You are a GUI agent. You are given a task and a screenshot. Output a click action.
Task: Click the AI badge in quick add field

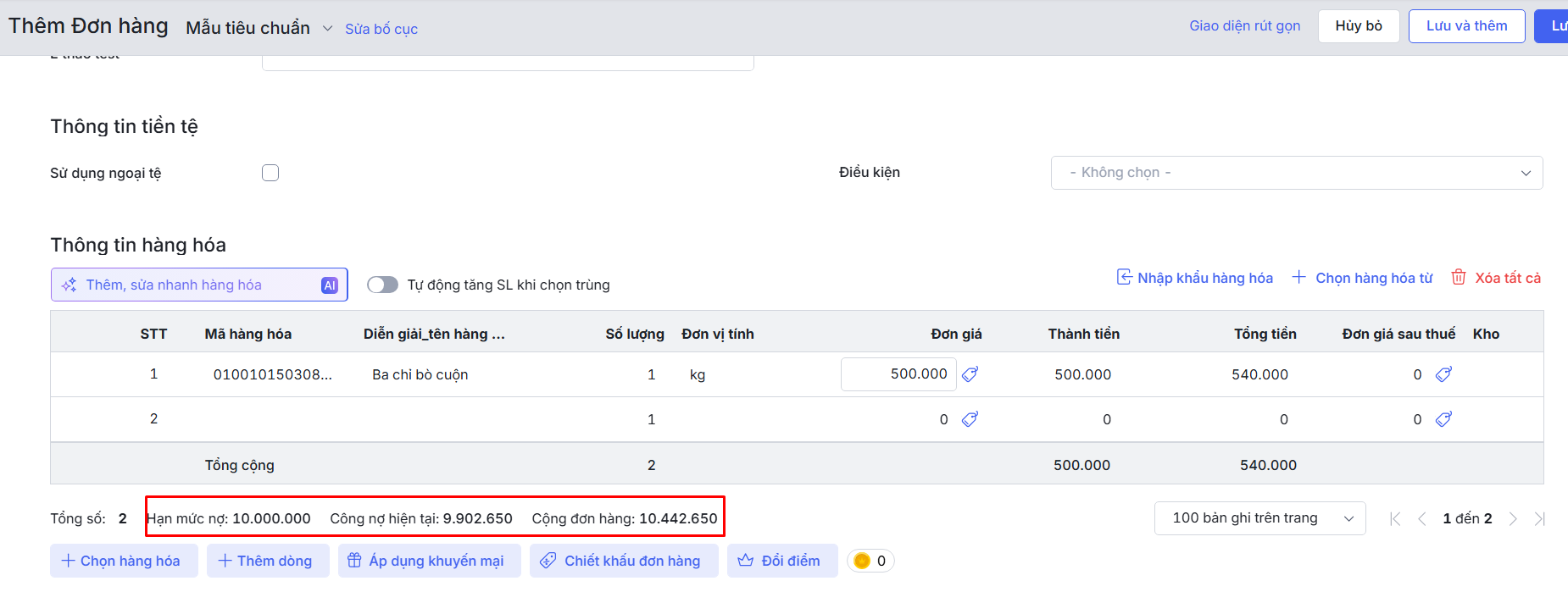330,285
